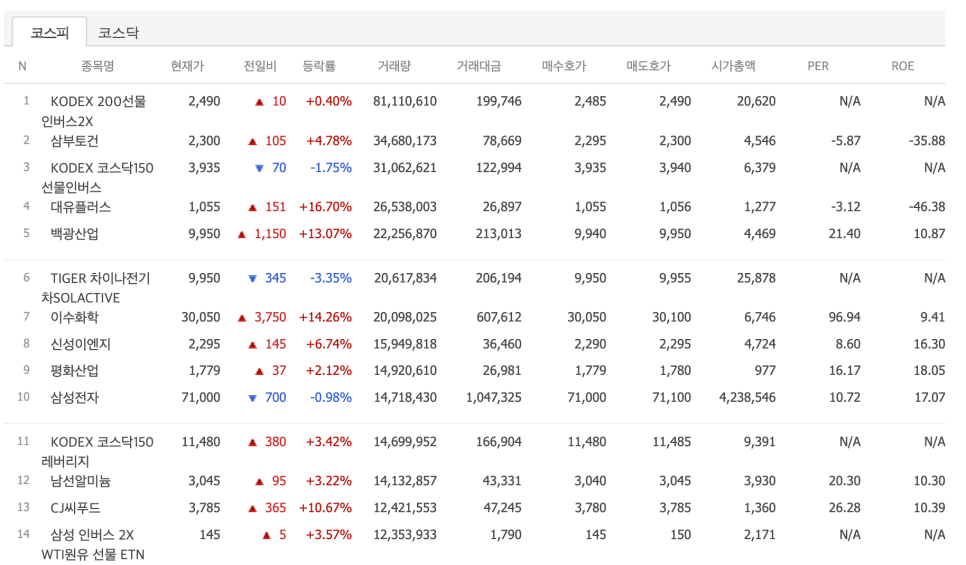Open the 삼성전자 stock link
The width and height of the screenshot is (966, 565).
pyautogui.click(x=75, y=397)
